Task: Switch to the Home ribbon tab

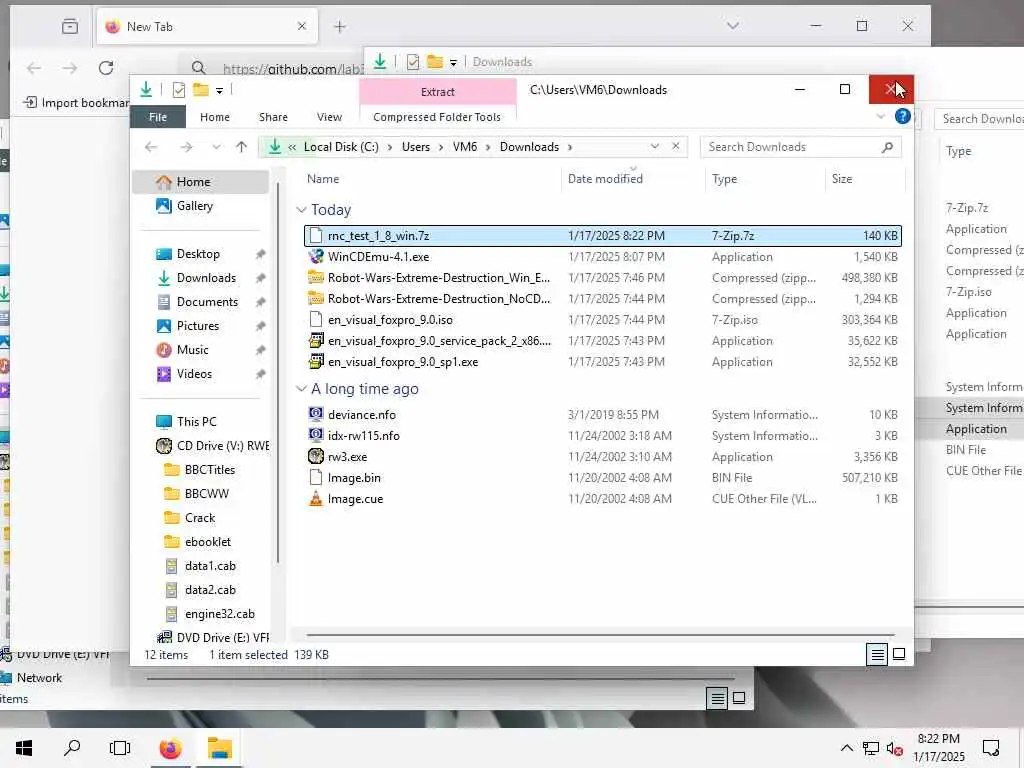Action: [x=215, y=117]
